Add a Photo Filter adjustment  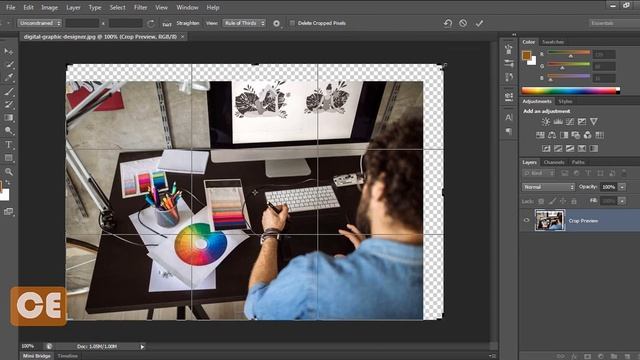(576, 135)
